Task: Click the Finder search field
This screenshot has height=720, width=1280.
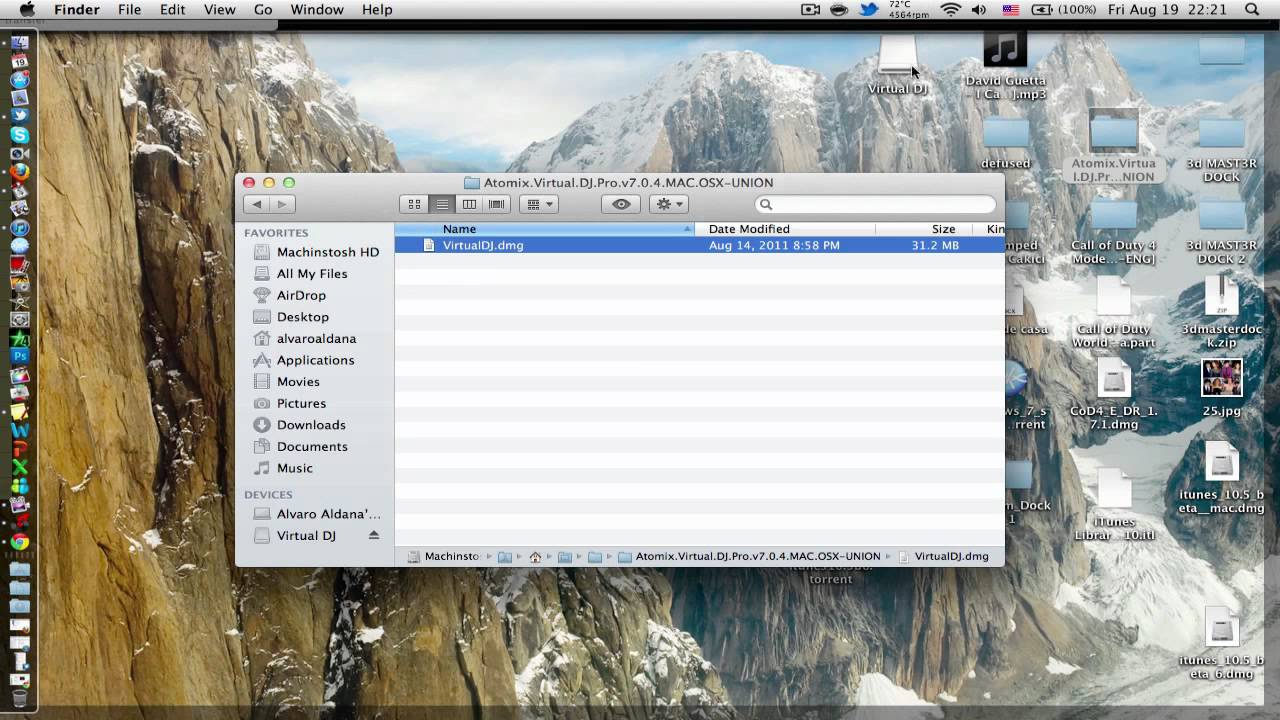Action: (x=876, y=204)
